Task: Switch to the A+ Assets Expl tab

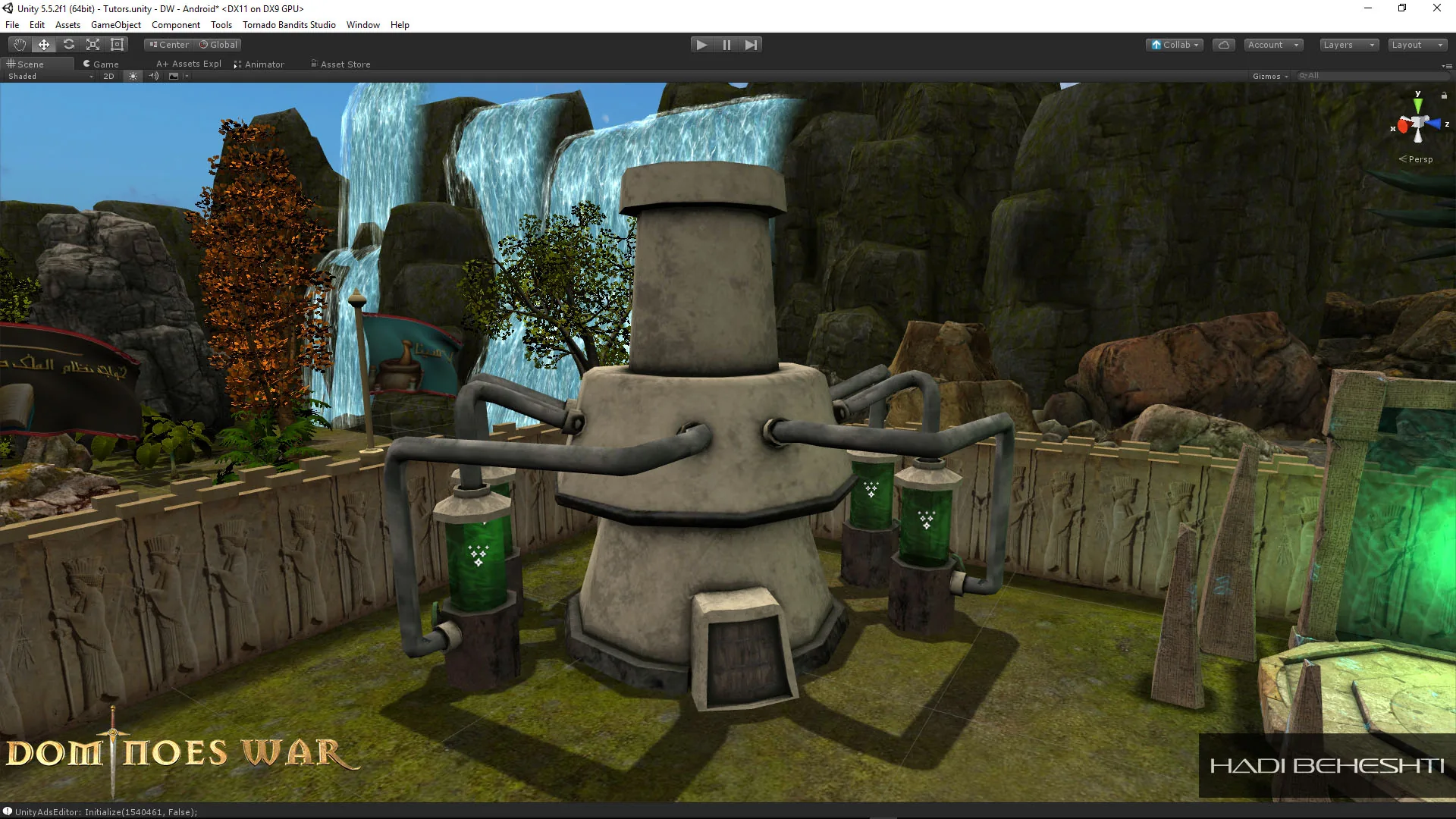Action: pos(189,64)
